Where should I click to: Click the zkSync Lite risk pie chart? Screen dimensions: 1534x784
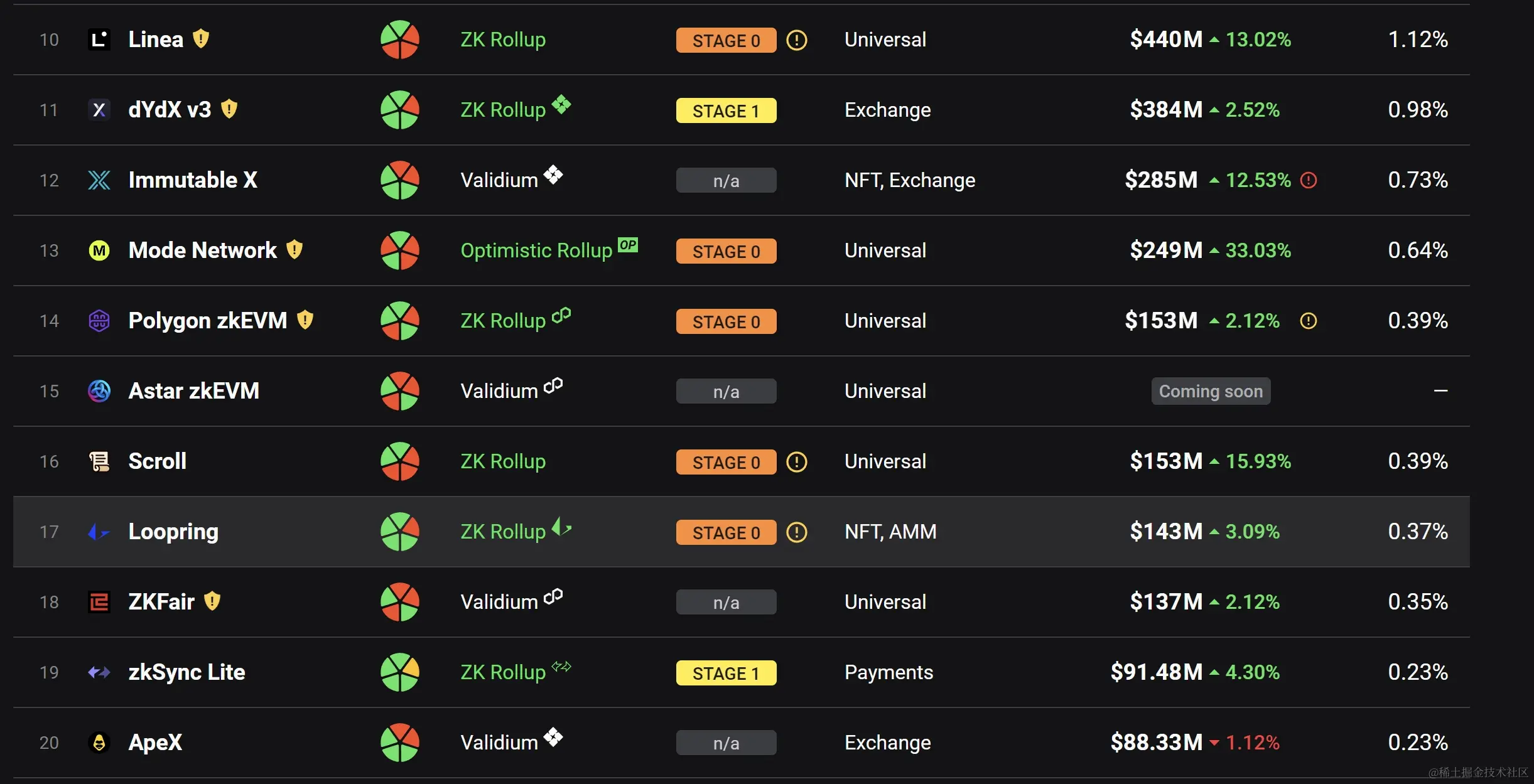coord(400,672)
